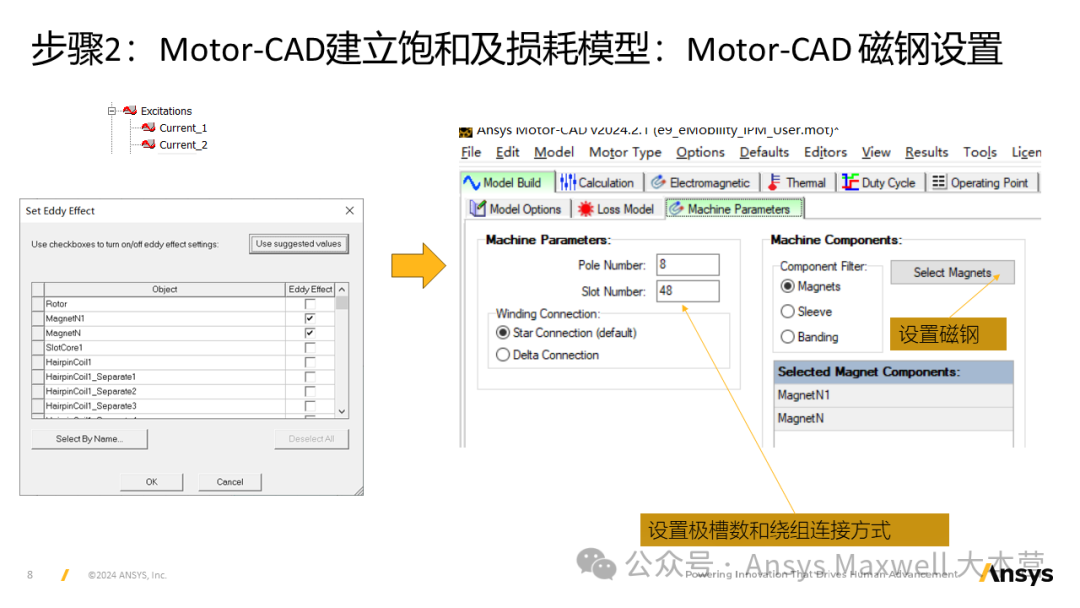Toggle Eddy Effect checkbox for Rotor

click(x=310, y=304)
